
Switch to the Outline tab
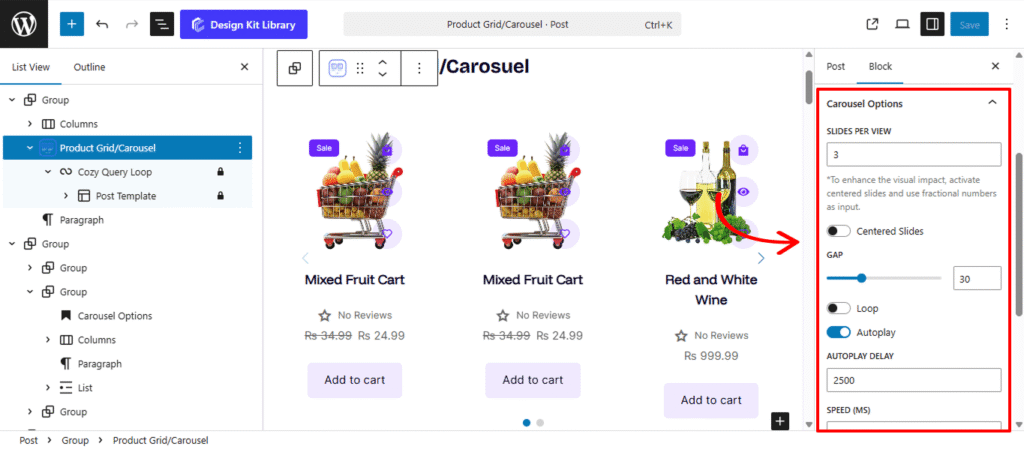pos(89,67)
